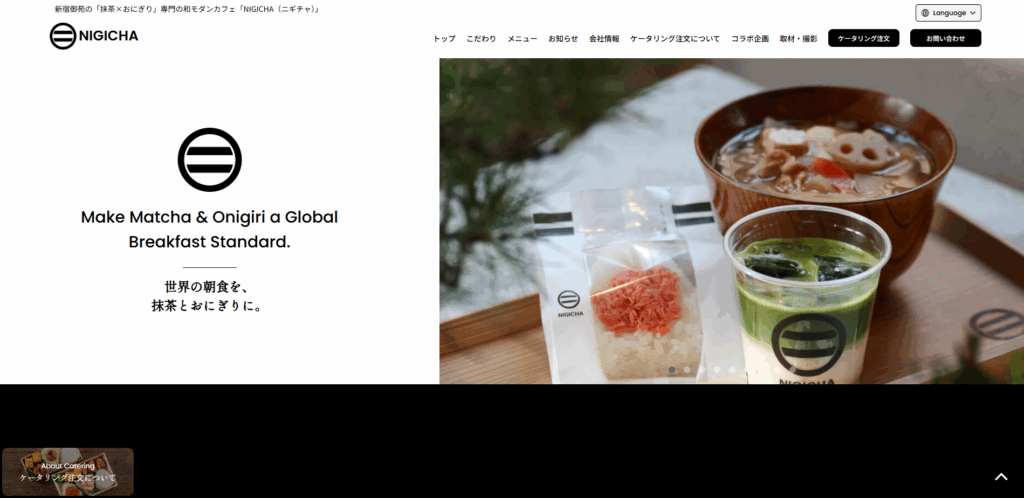Open the お知らせ news link

pyautogui.click(x=563, y=39)
